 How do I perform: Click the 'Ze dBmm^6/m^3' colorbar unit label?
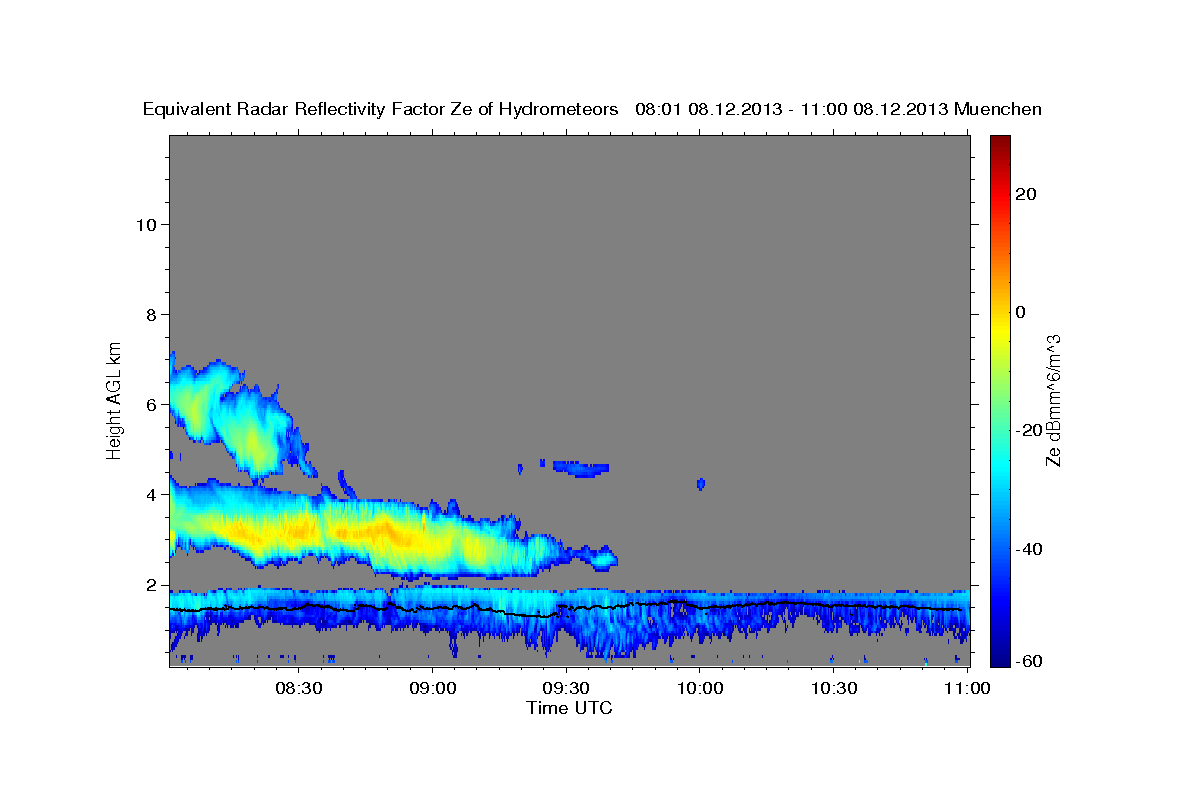1053,400
